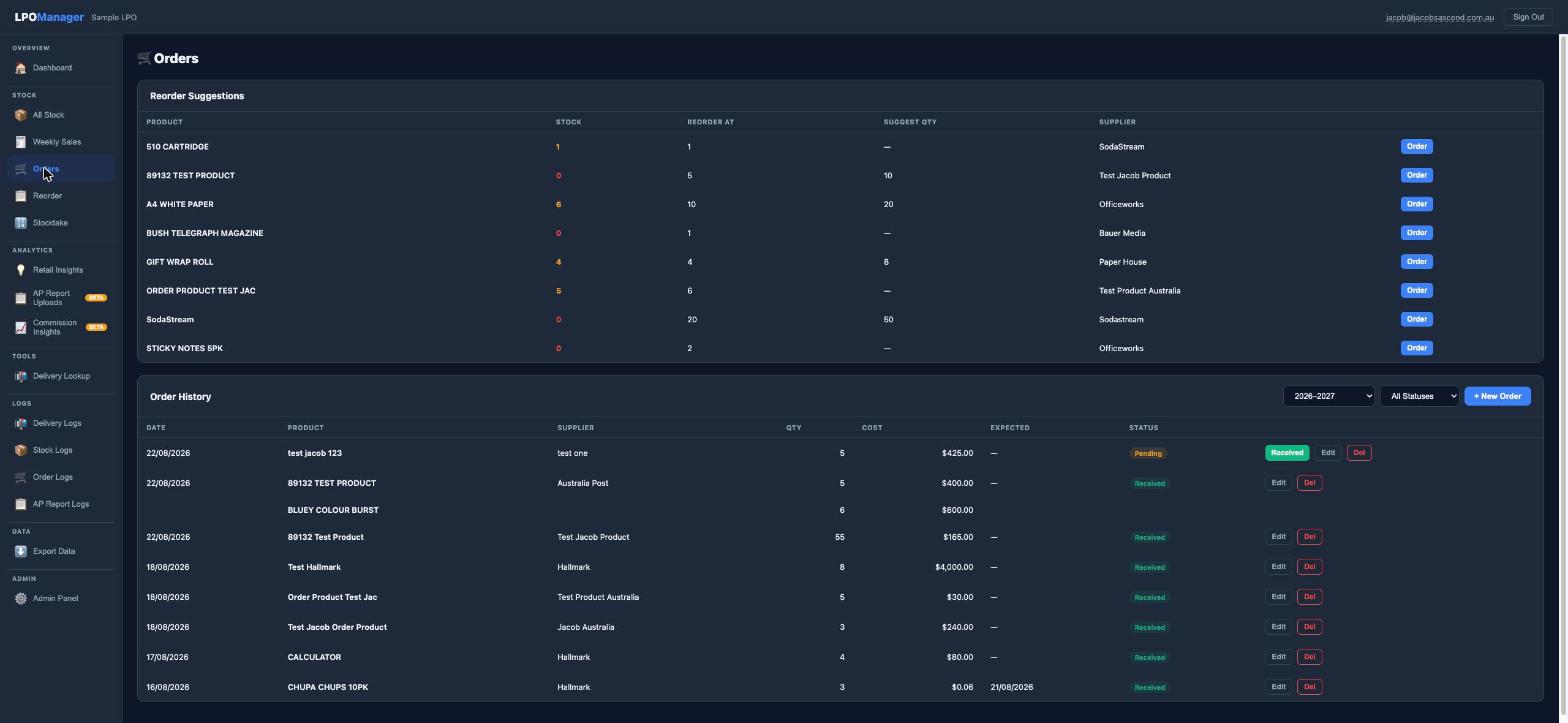Click the Weekly Sales icon
This screenshot has height=723, width=1568.
pyautogui.click(x=21, y=142)
